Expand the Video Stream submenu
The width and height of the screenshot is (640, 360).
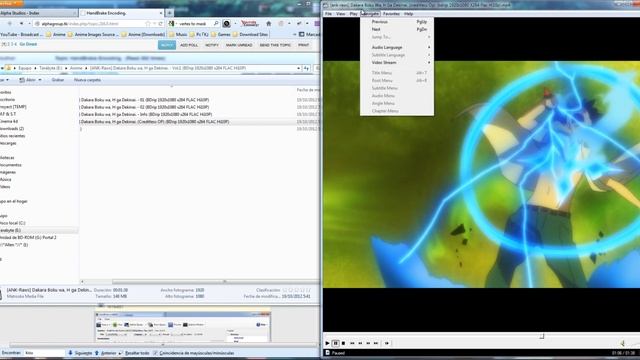397,62
